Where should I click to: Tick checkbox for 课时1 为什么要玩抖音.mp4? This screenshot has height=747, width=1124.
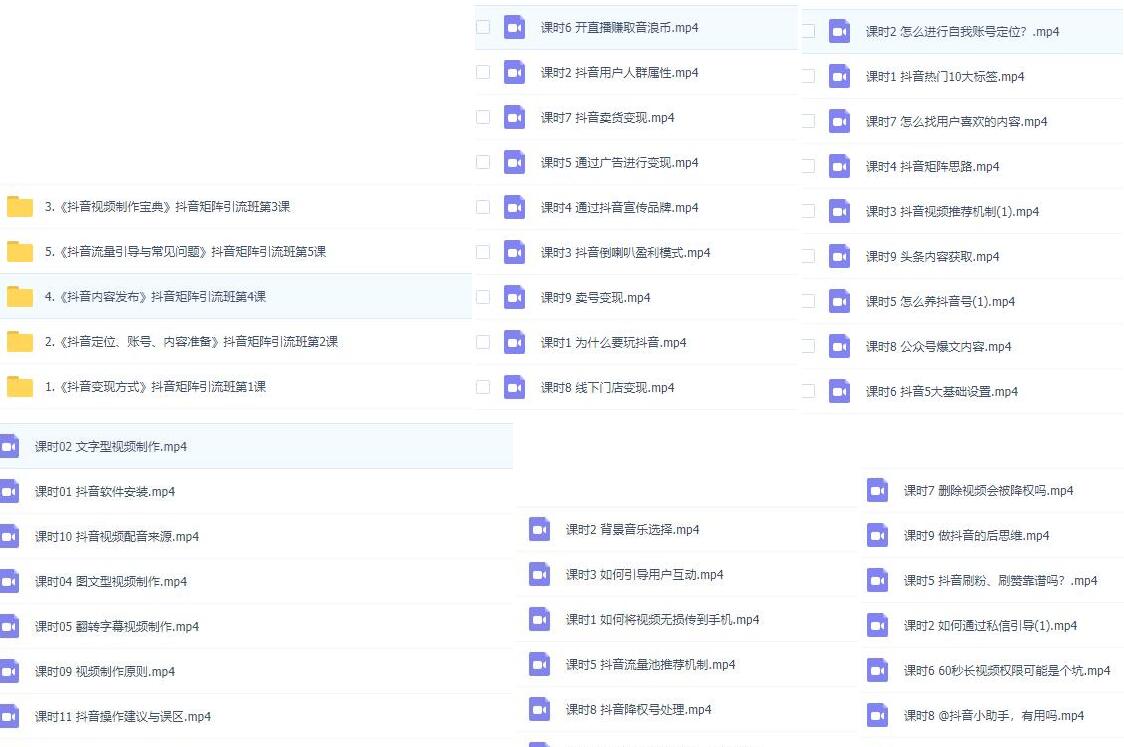[483, 343]
